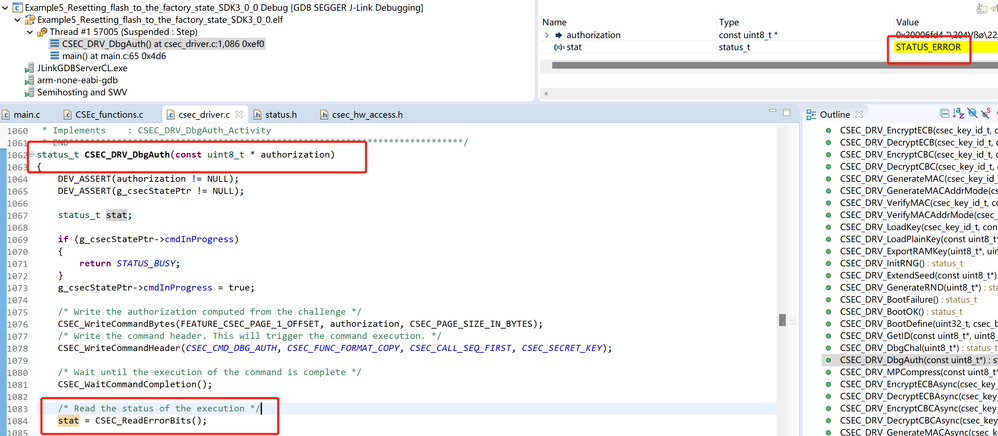Click the Thread #1 icon

[x=42, y=32]
